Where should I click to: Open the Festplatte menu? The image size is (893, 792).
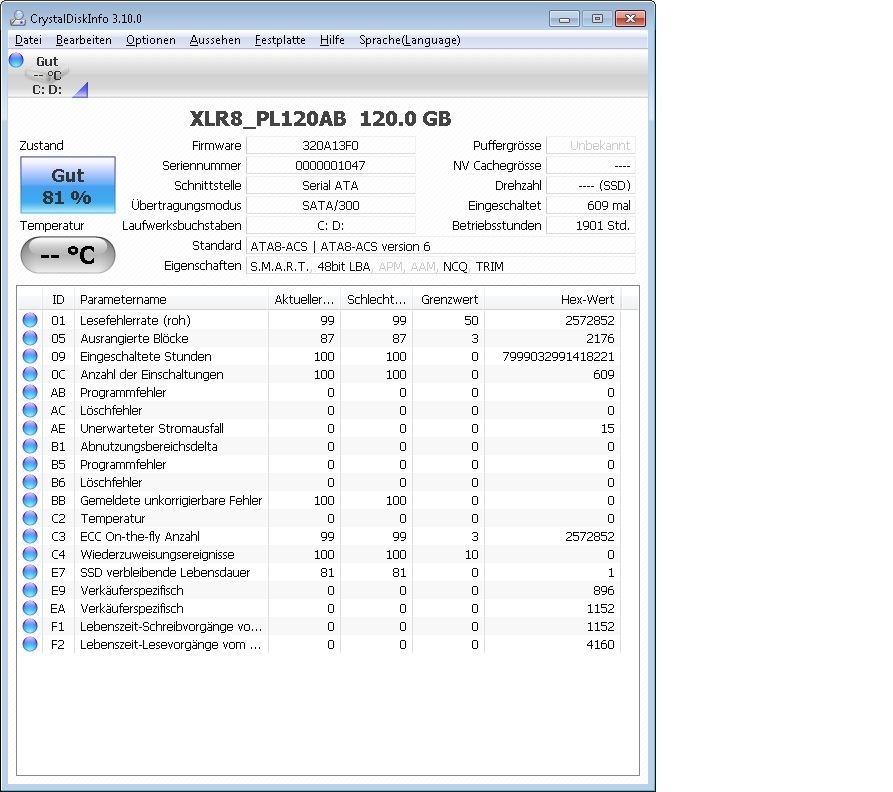pos(280,40)
